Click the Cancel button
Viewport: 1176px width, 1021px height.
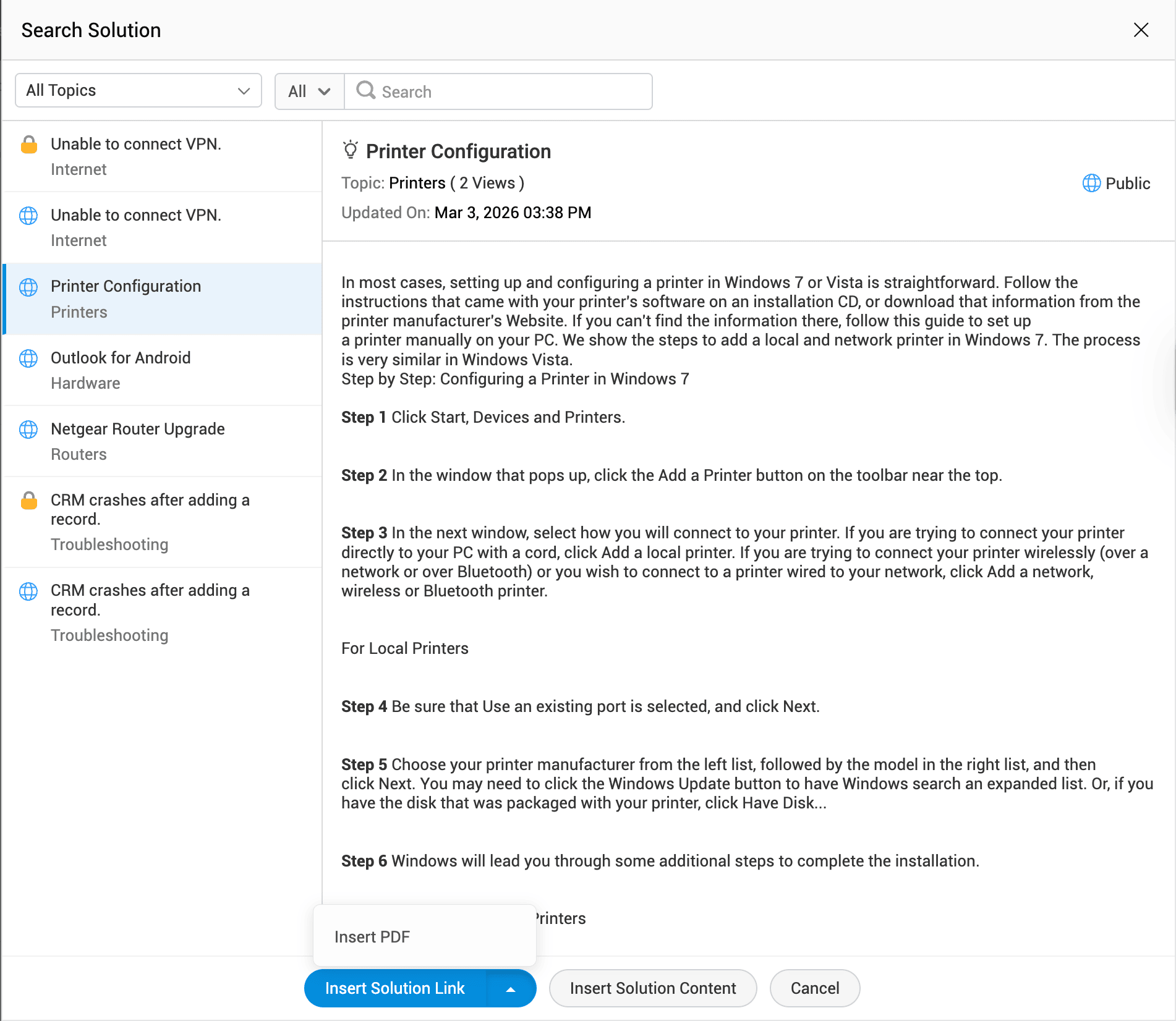point(815,988)
